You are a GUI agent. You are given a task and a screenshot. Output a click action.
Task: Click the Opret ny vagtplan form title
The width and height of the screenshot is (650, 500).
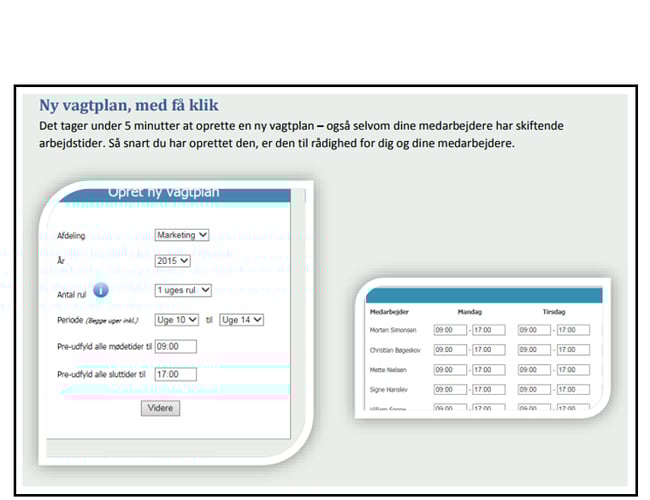coord(164,192)
